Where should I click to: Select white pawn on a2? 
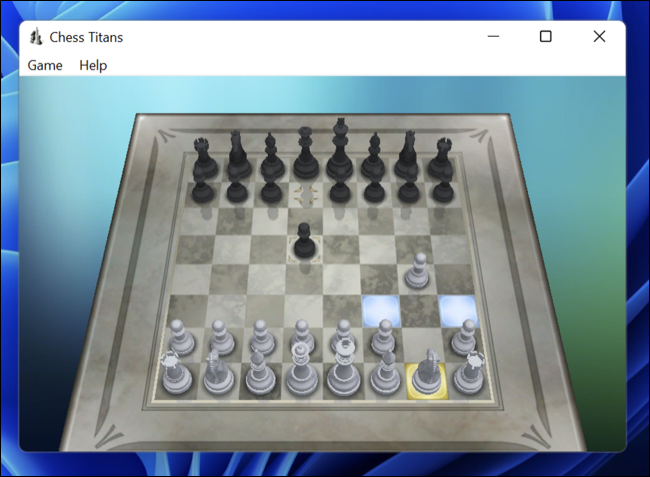(x=181, y=337)
